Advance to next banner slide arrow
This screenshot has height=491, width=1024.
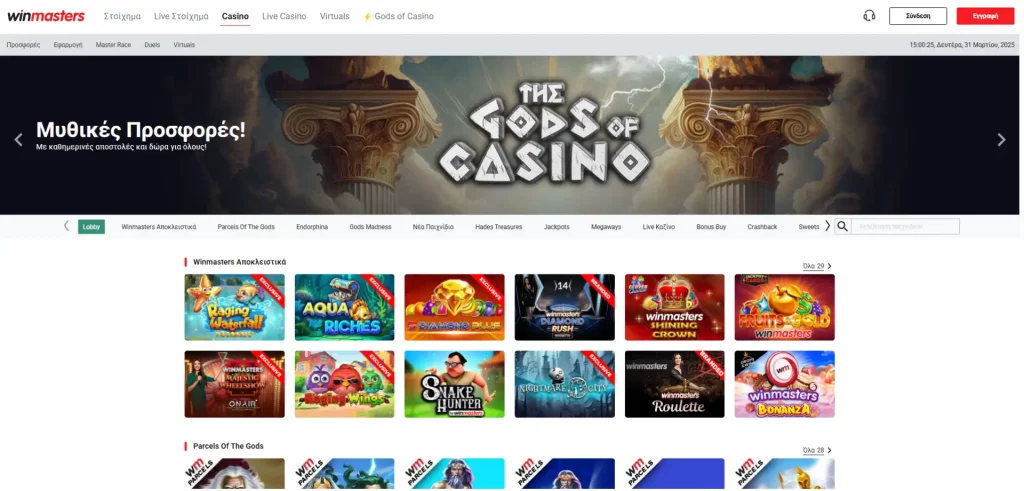coord(1001,139)
